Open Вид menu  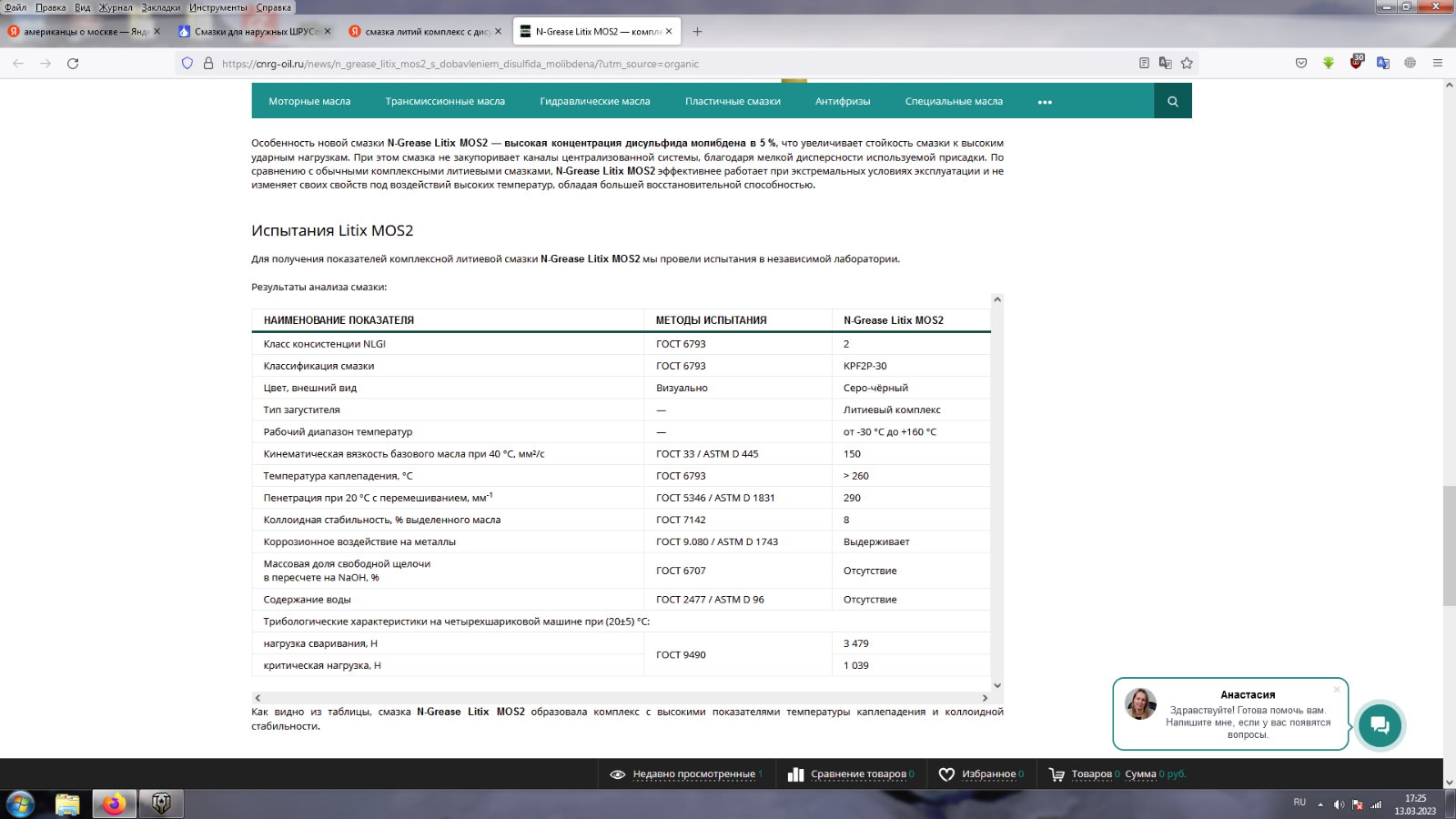pos(83,7)
